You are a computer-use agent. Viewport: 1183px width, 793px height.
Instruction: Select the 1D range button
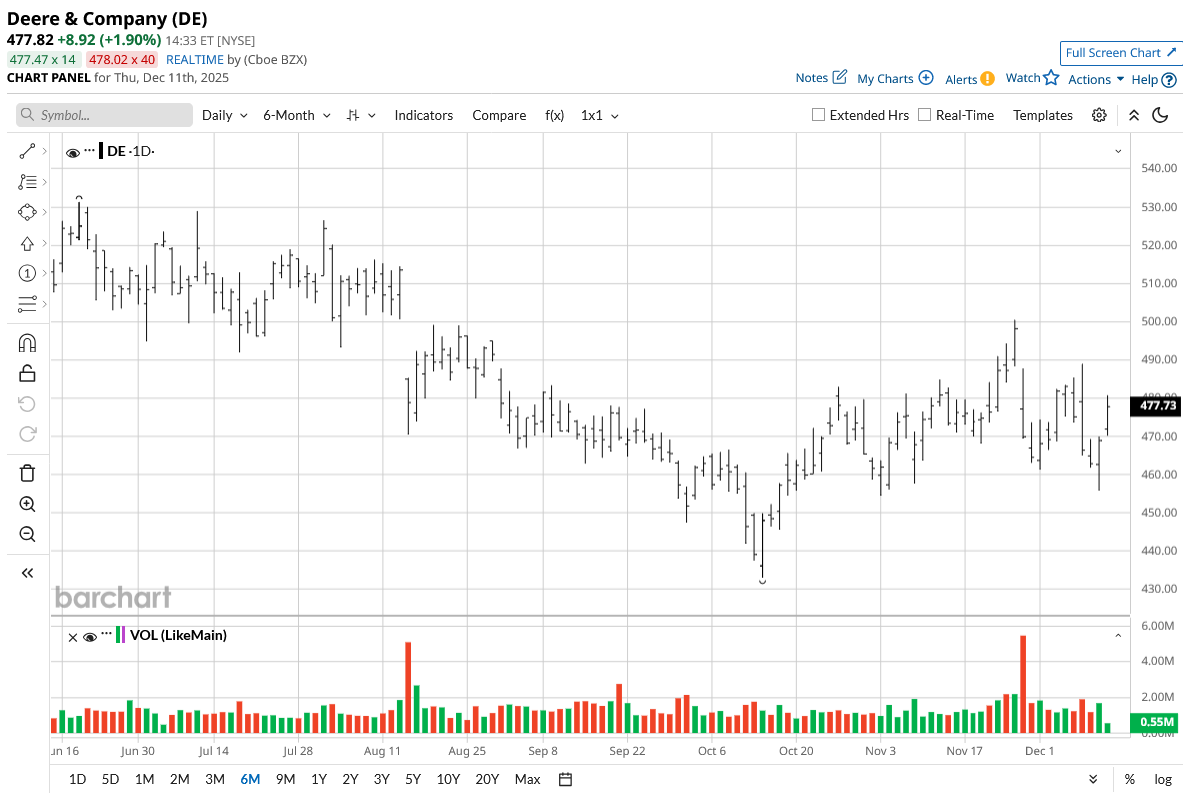pos(77,779)
